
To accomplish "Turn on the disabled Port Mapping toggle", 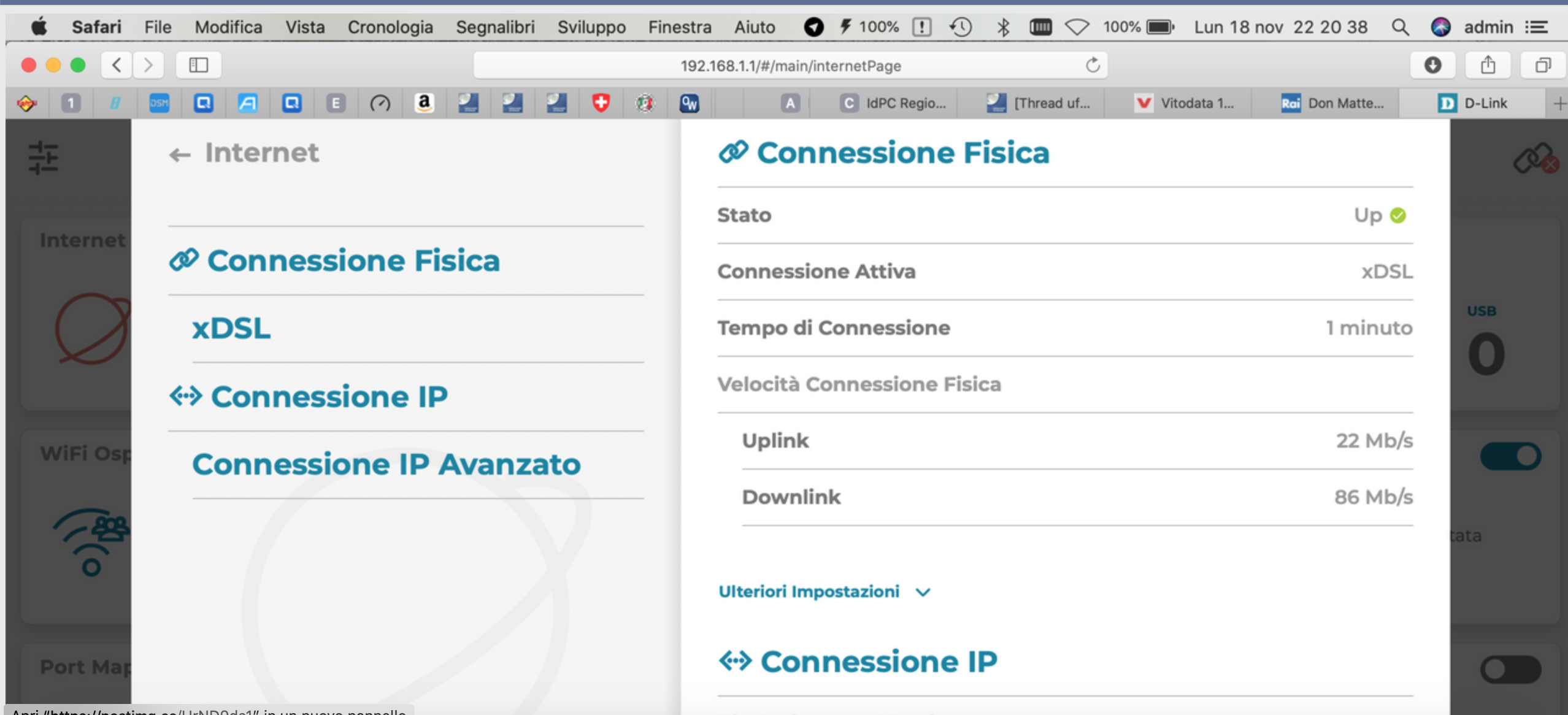I will pyautogui.click(x=1510, y=669).
